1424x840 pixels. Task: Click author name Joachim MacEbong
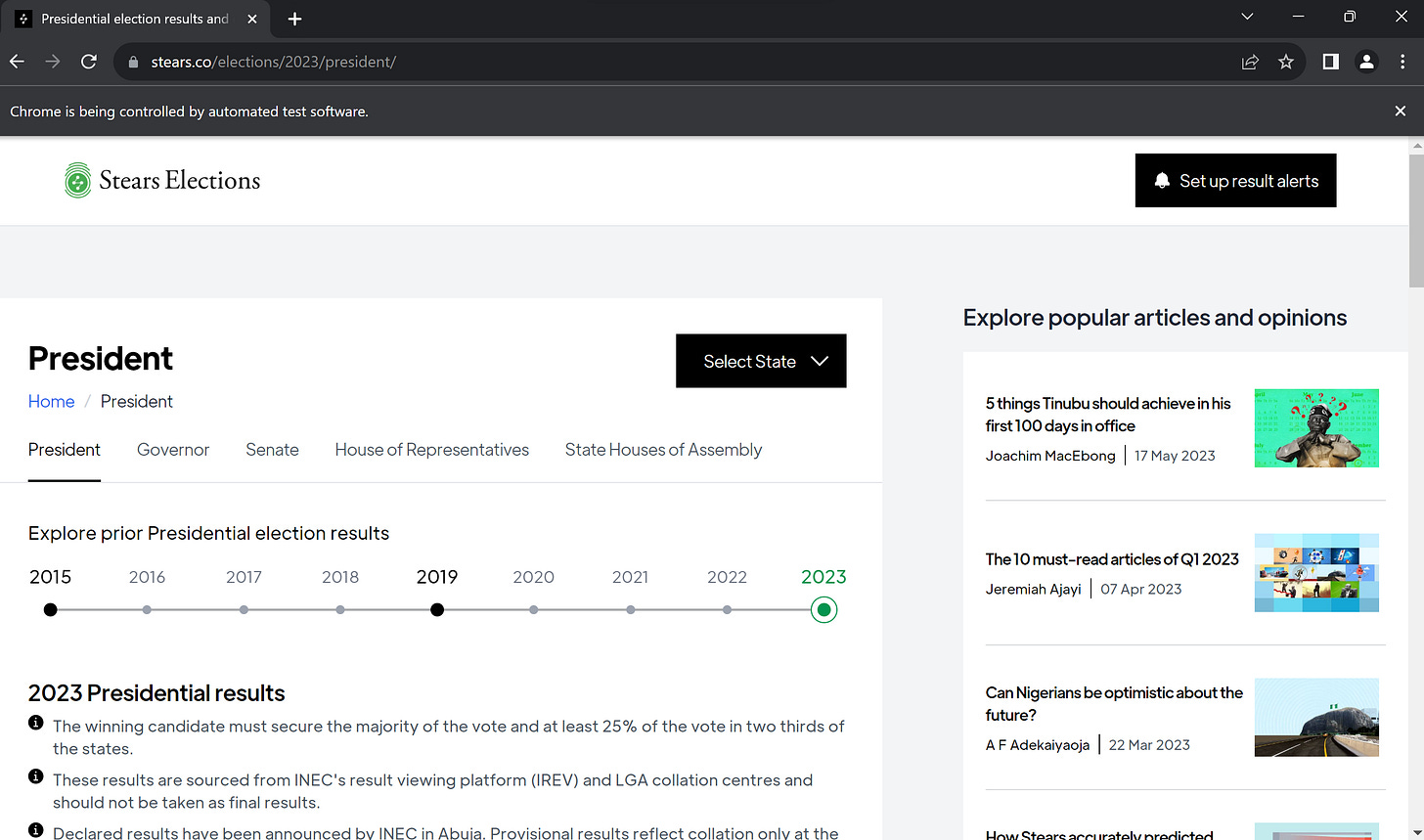(1050, 456)
